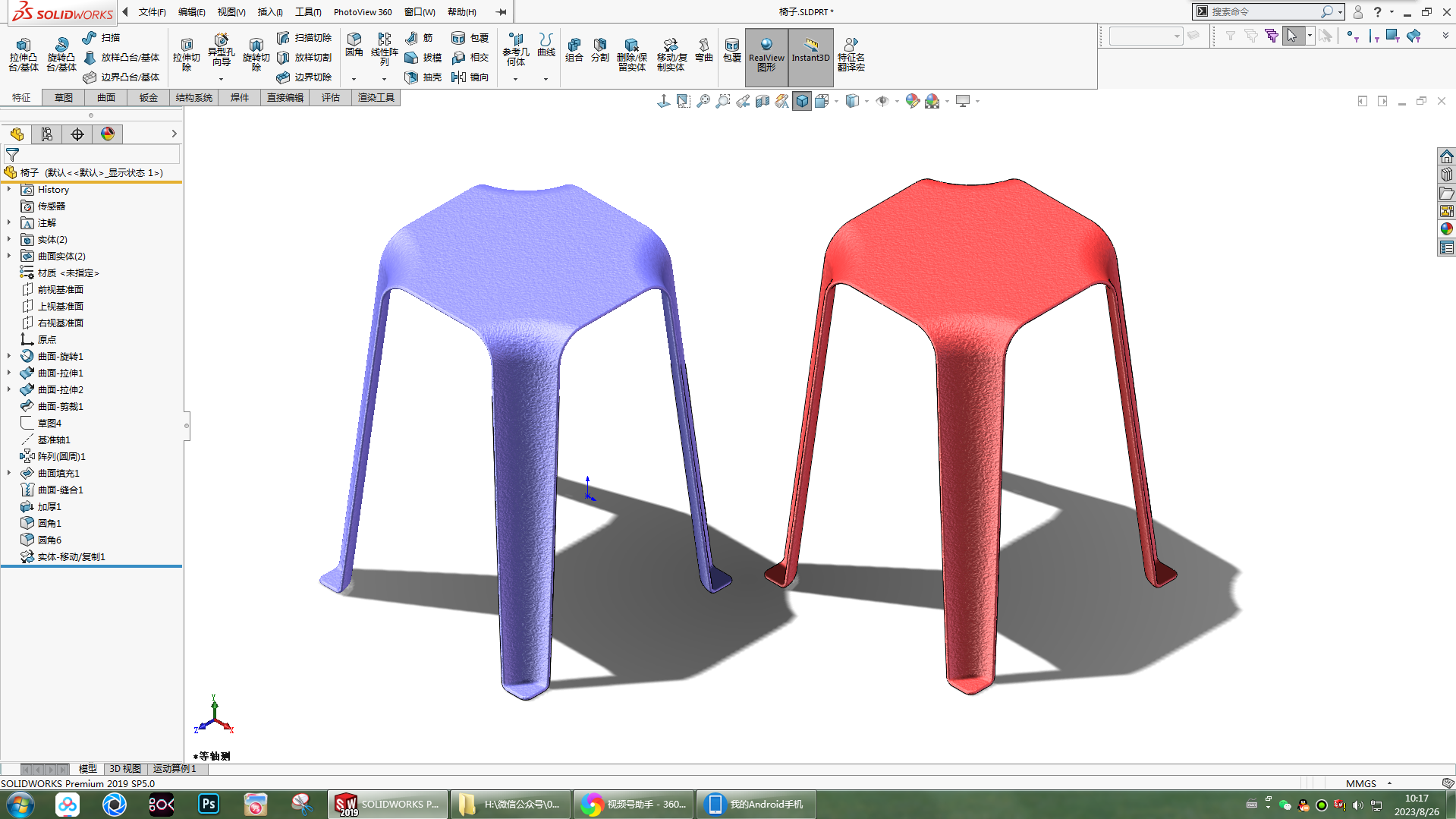Expand the 曲面实体(2) surface bodies node

(x=9, y=257)
